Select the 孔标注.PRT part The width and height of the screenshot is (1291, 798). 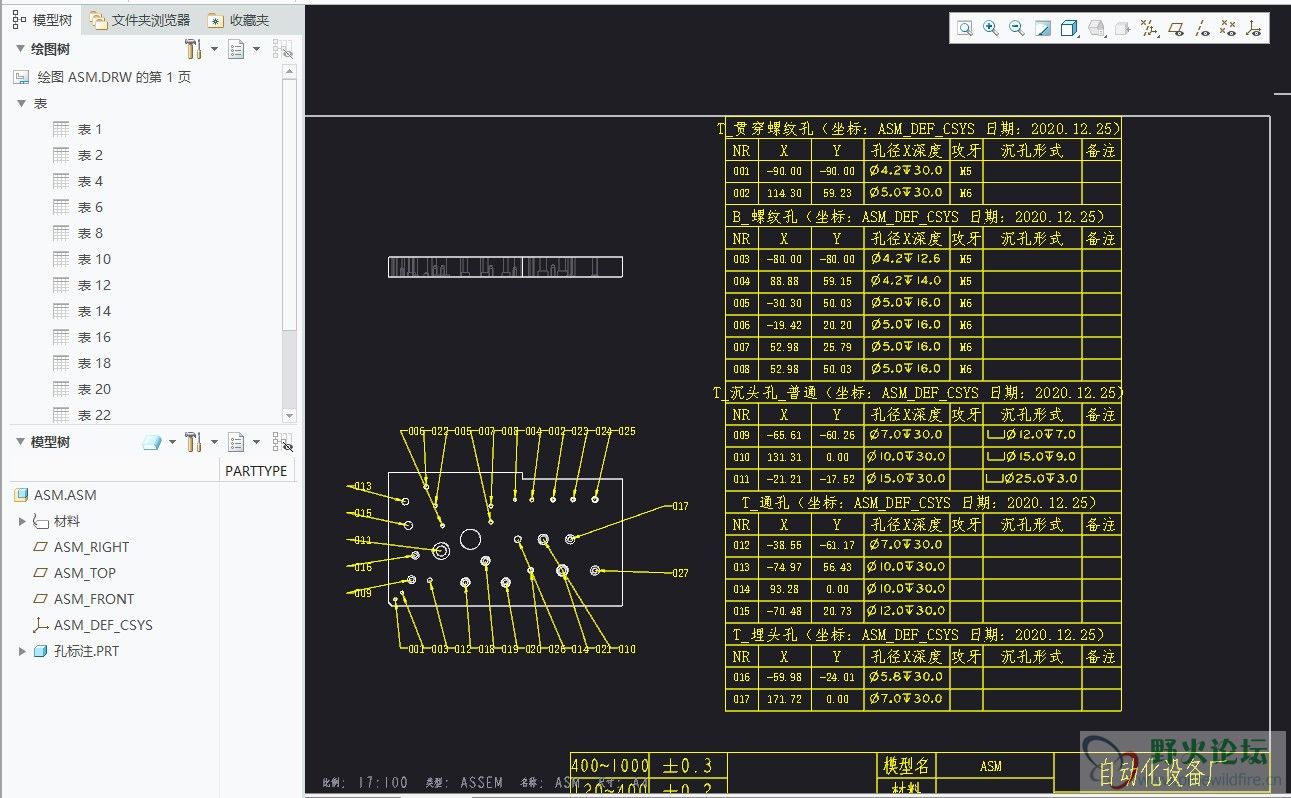point(86,651)
